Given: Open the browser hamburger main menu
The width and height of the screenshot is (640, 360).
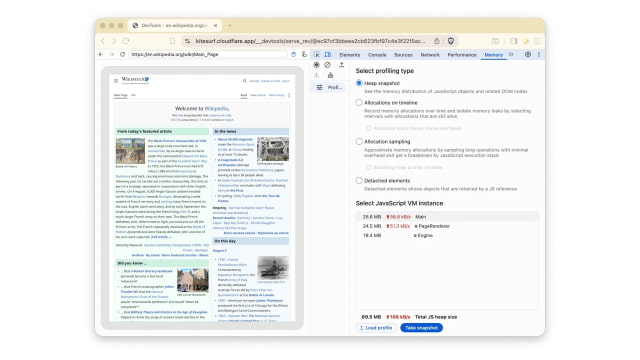Looking at the screenshot, I should 537,41.
